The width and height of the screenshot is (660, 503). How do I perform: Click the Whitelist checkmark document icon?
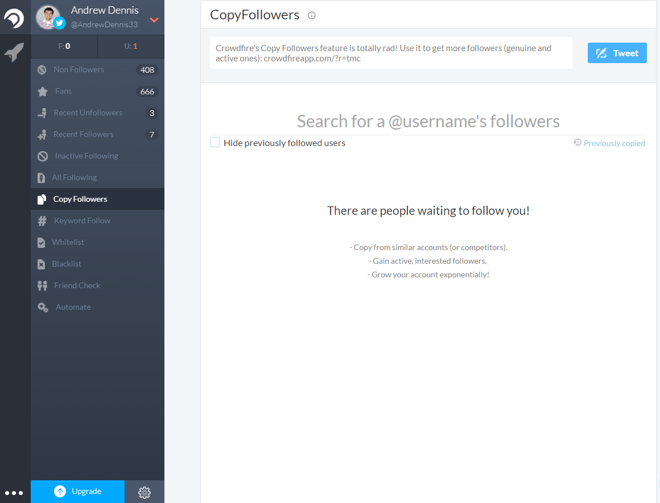(x=41, y=242)
